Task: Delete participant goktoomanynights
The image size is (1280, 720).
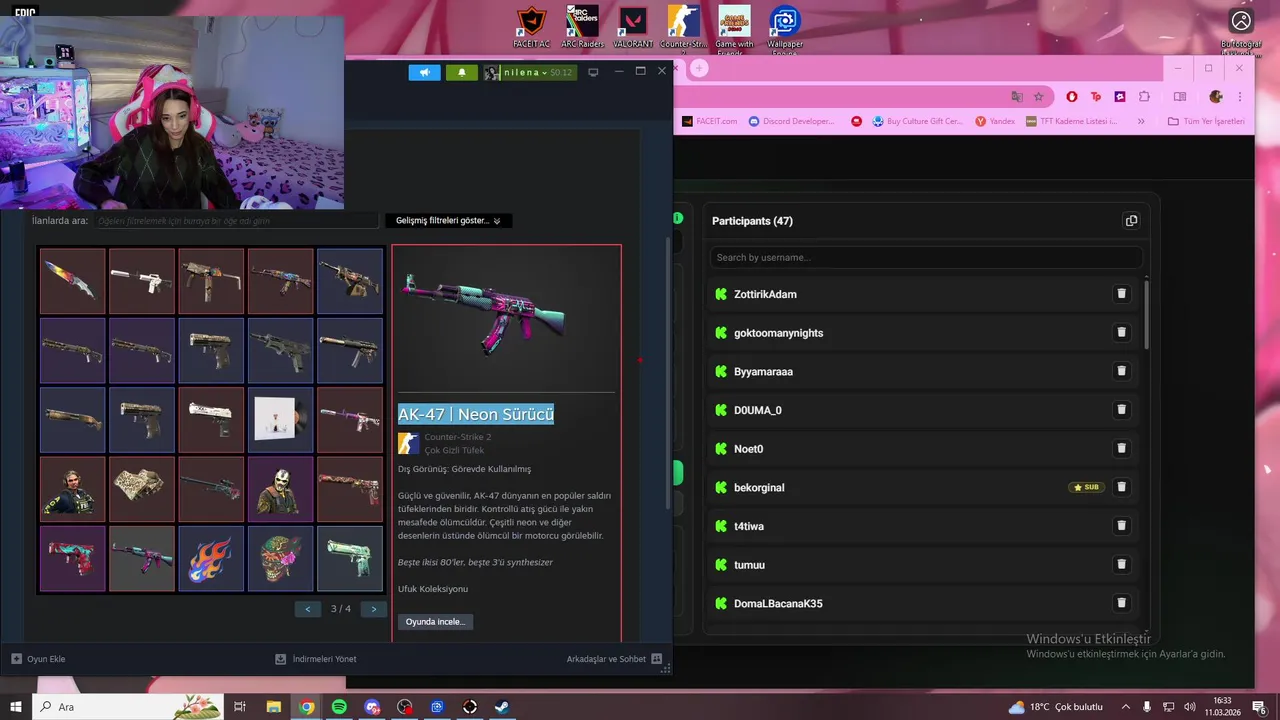Action: click(1121, 332)
